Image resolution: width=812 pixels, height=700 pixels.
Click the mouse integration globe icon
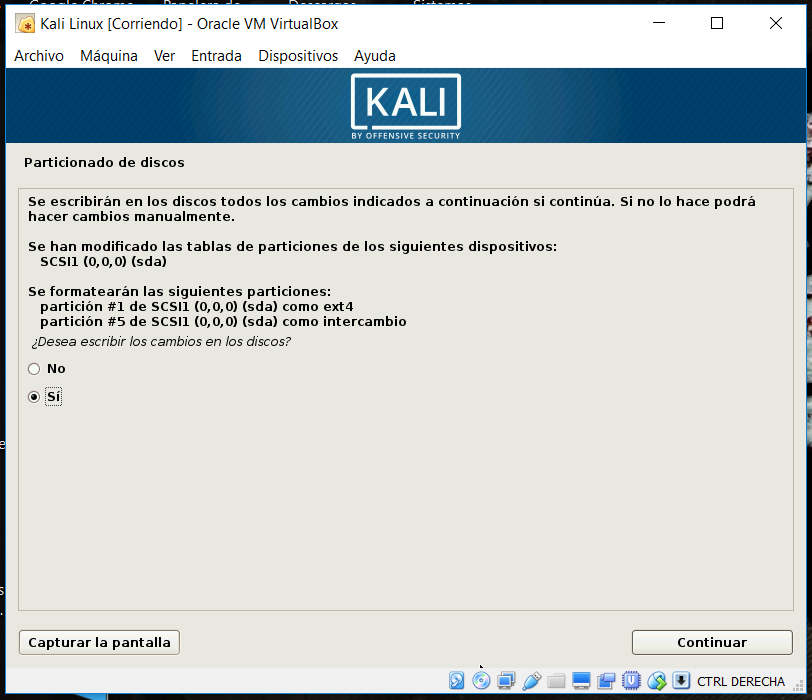click(657, 681)
